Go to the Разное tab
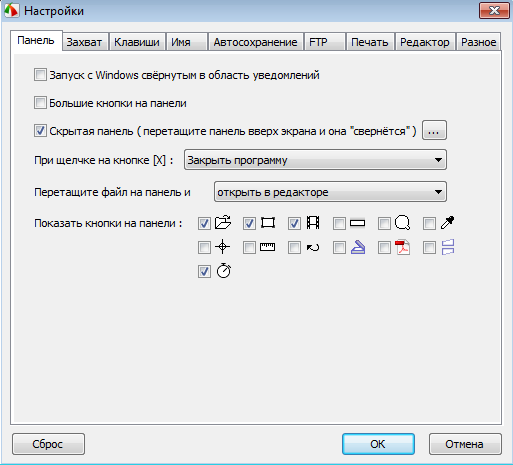The image size is (513, 465). click(x=478, y=42)
